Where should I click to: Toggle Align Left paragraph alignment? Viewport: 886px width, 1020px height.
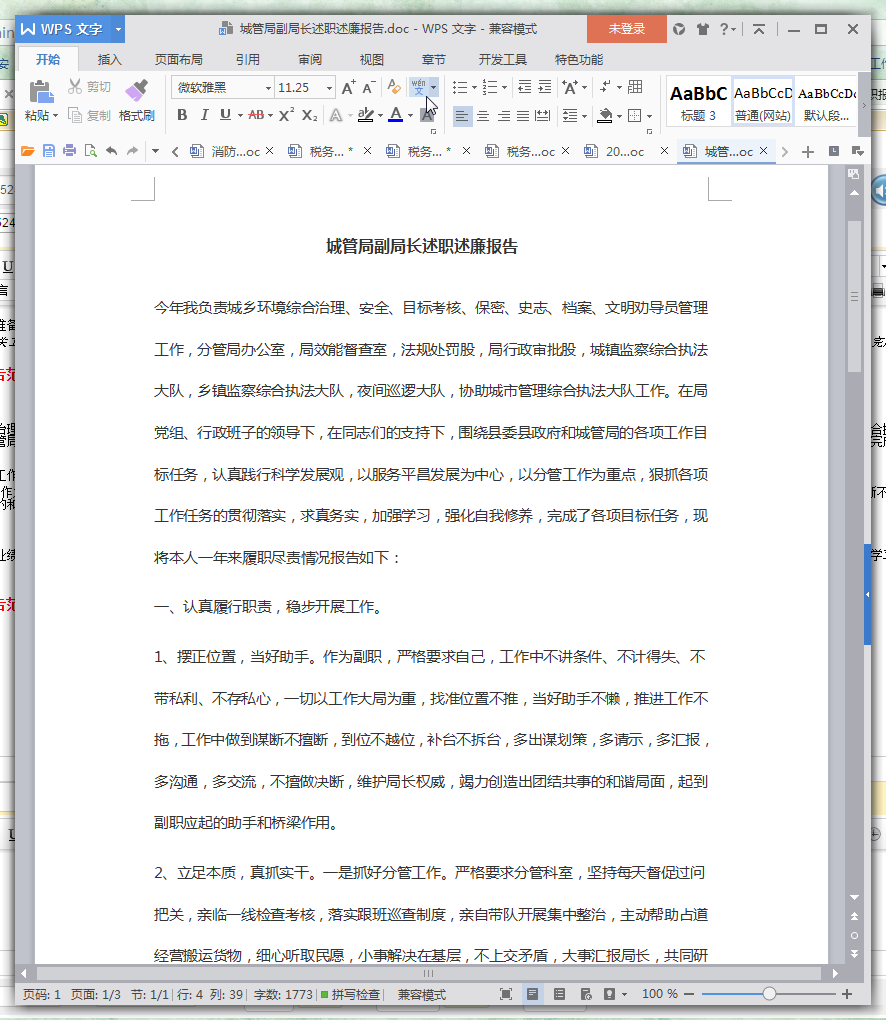462,116
